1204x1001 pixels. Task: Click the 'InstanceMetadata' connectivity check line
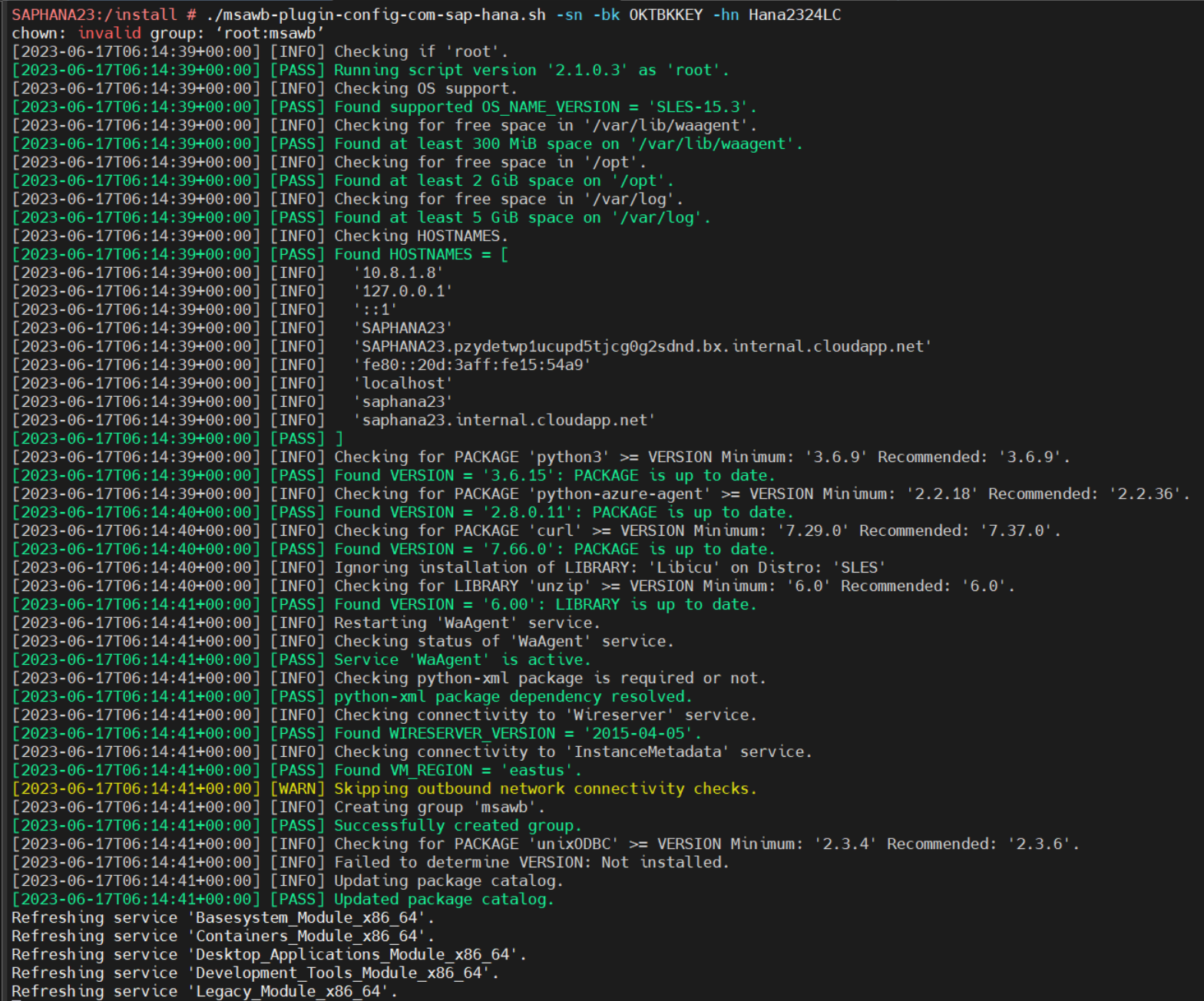412,752
